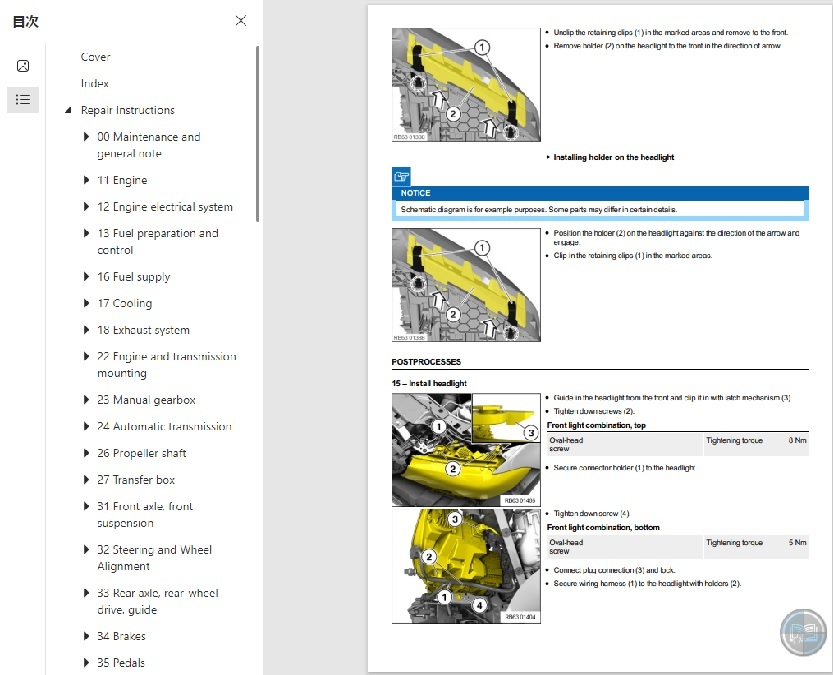Expand the 23 Manual gearbox chapter
833x675 pixels.
85,399
